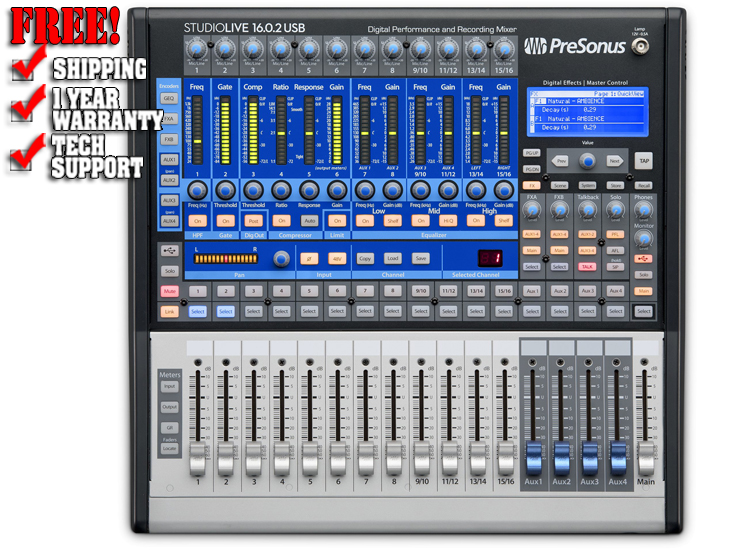Toggle the Limit On button

[x=337, y=220]
